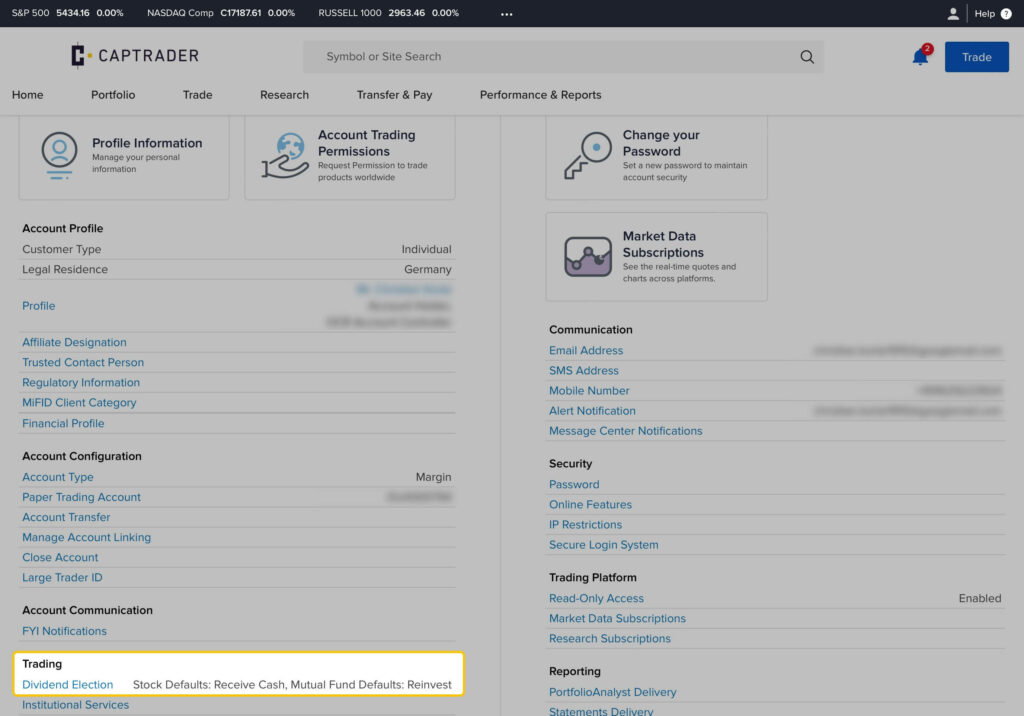Open Secure Login System link
The image size is (1024, 716).
(x=603, y=545)
